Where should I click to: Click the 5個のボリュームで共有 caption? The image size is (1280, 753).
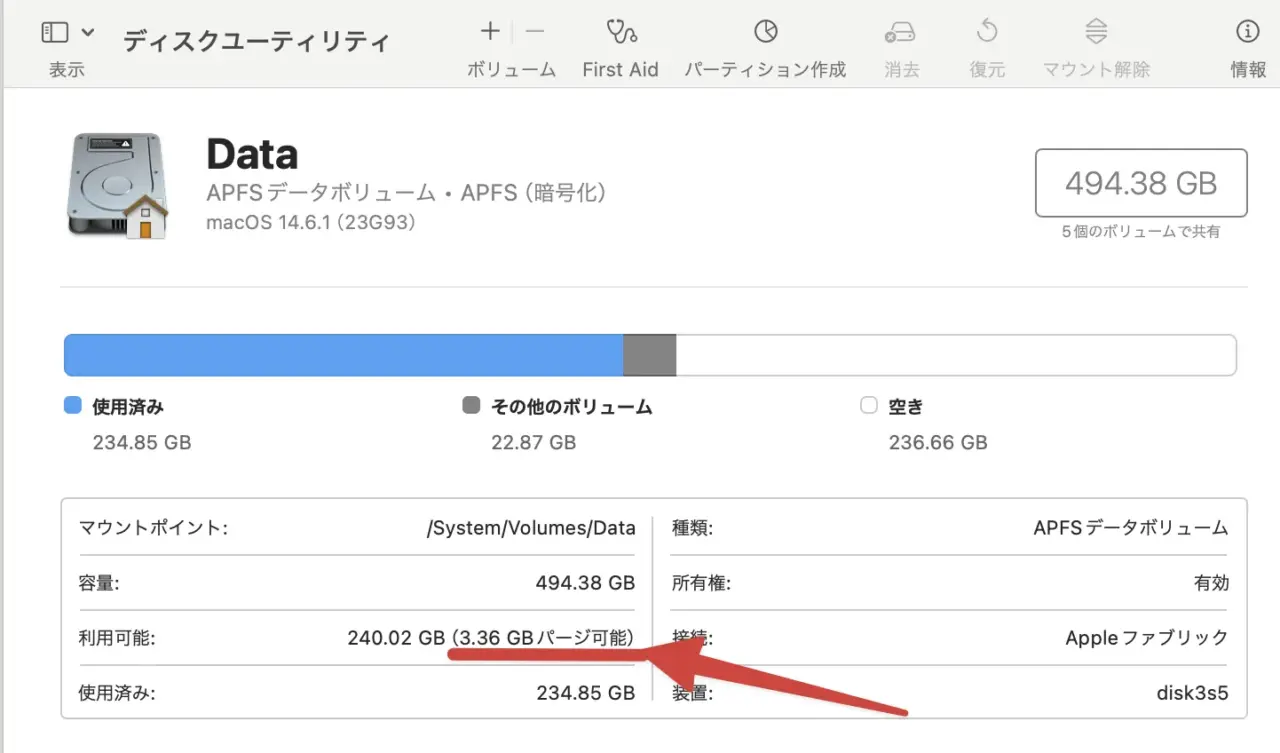point(1141,231)
